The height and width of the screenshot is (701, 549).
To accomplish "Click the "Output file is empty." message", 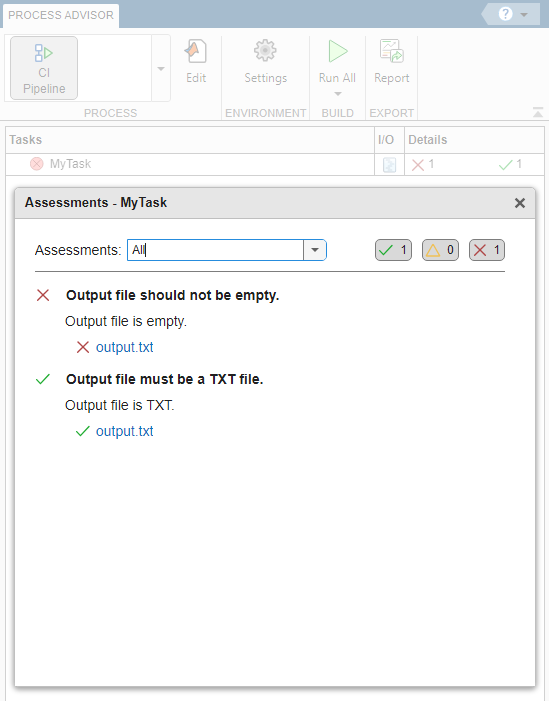I will (x=126, y=321).
